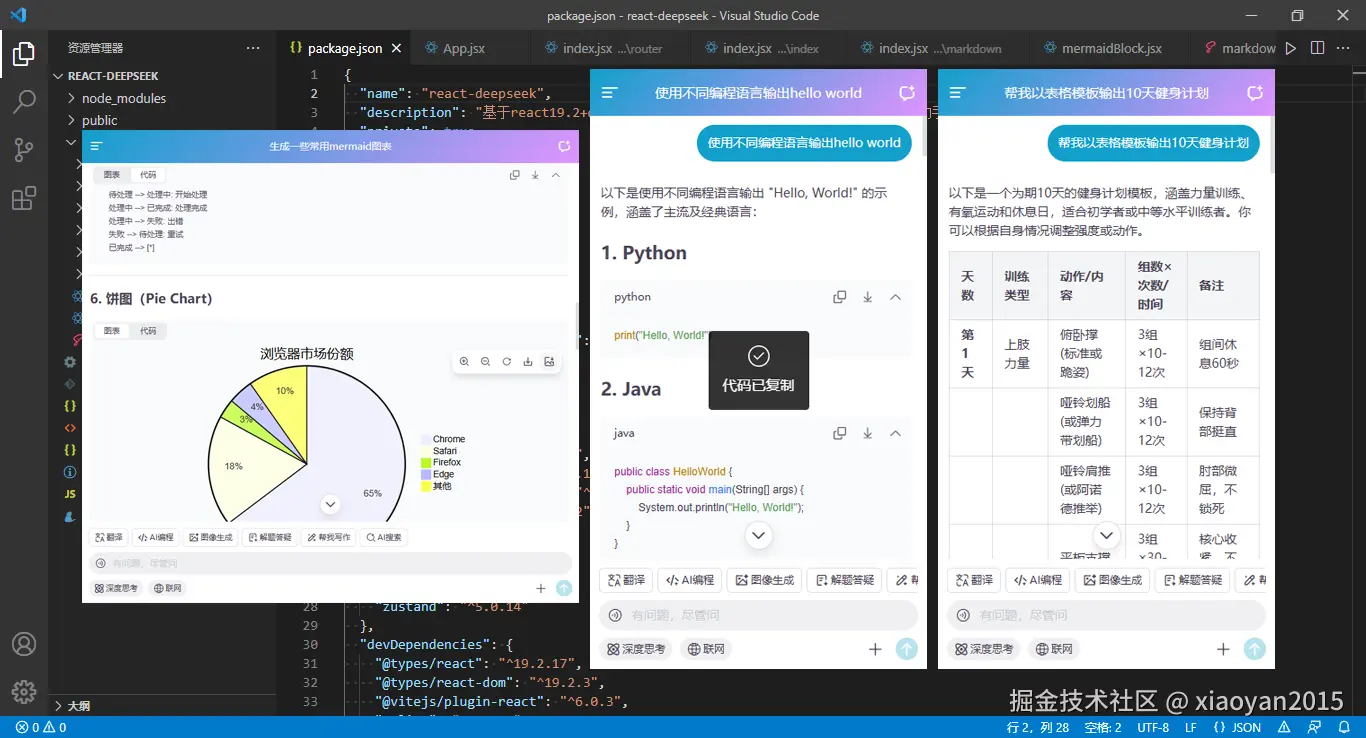Toggle 联网 in hello world chat
This screenshot has width=1366, height=738.
(x=707, y=649)
